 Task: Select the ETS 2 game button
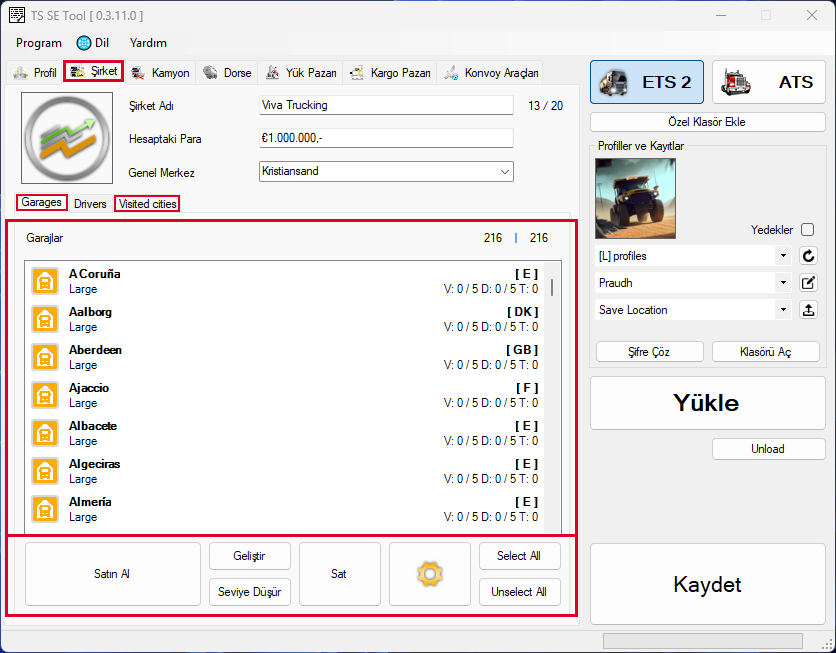click(646, 83)
